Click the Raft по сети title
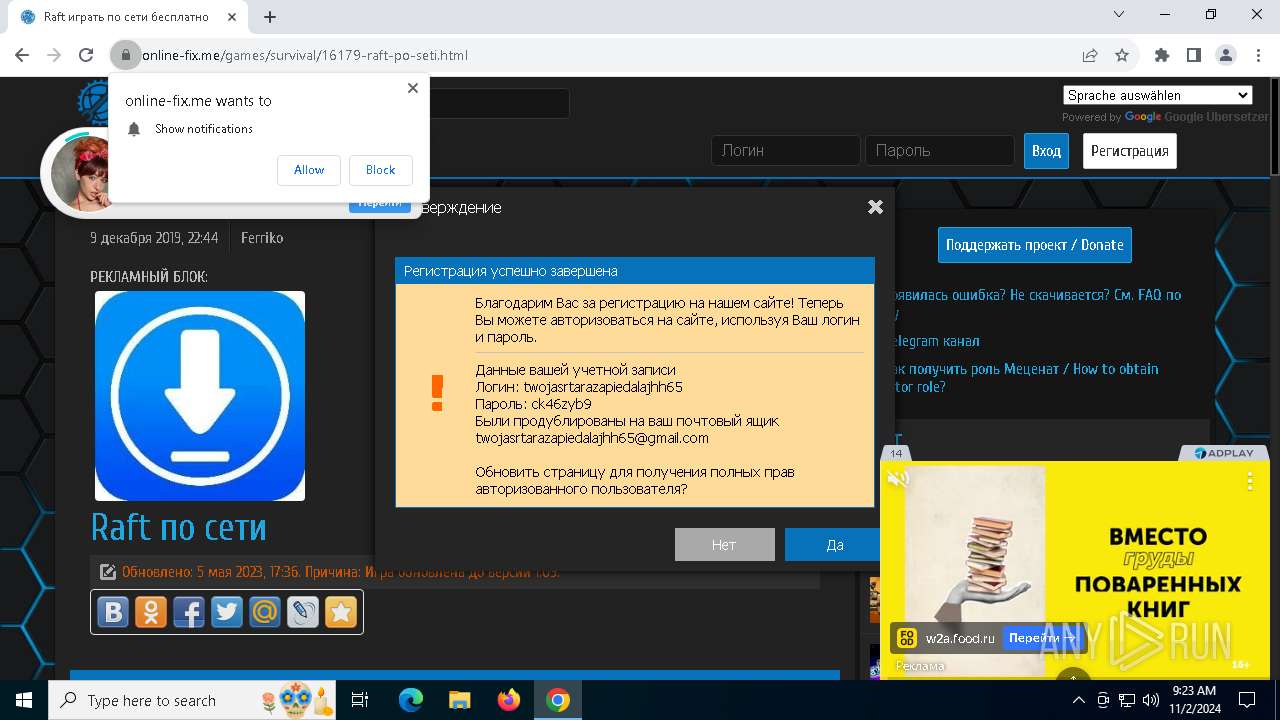The image size is (1280, 720). tap(179, 527)
